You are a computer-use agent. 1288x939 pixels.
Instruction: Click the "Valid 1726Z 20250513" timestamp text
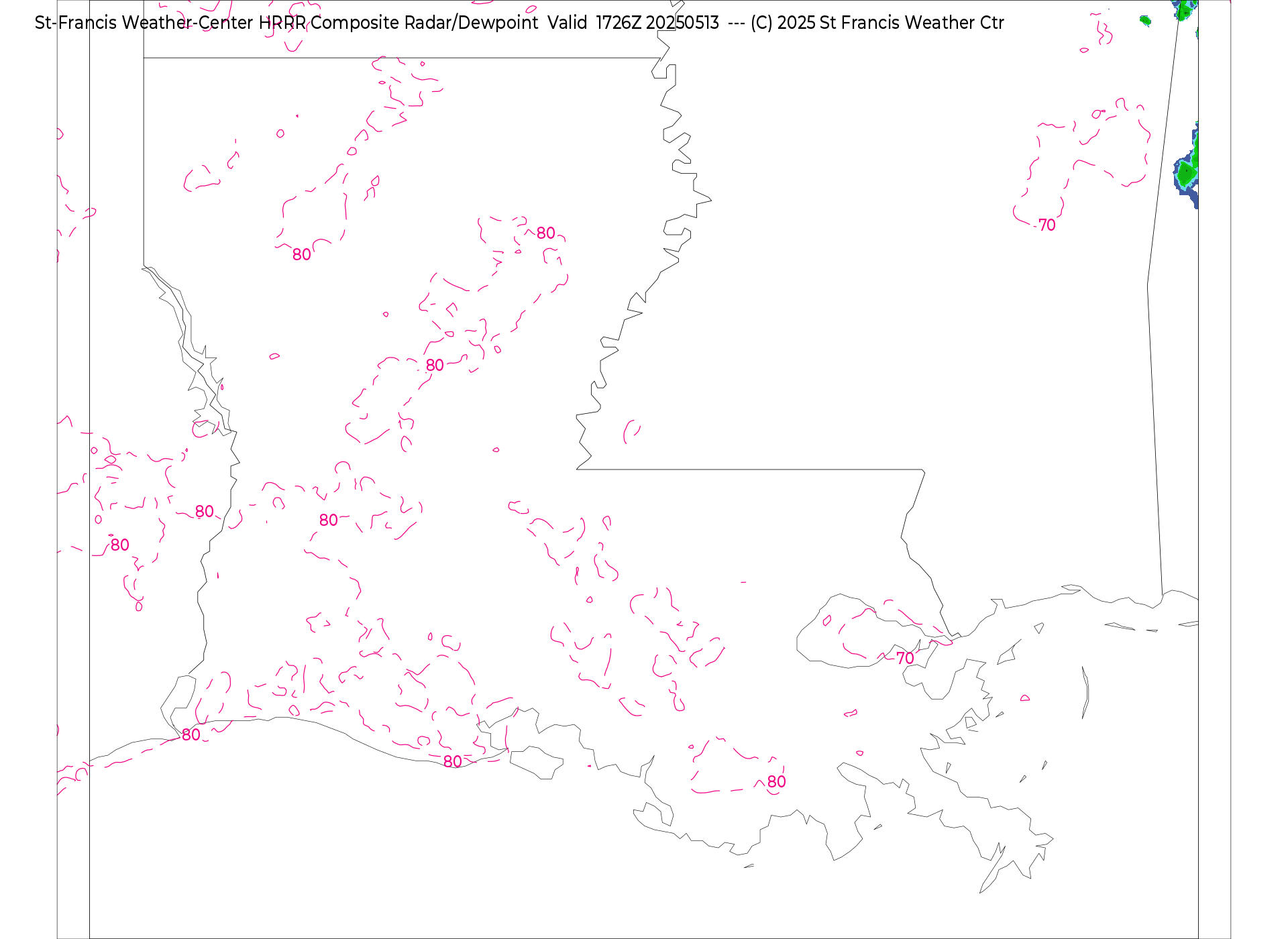(x=633, y=23)
